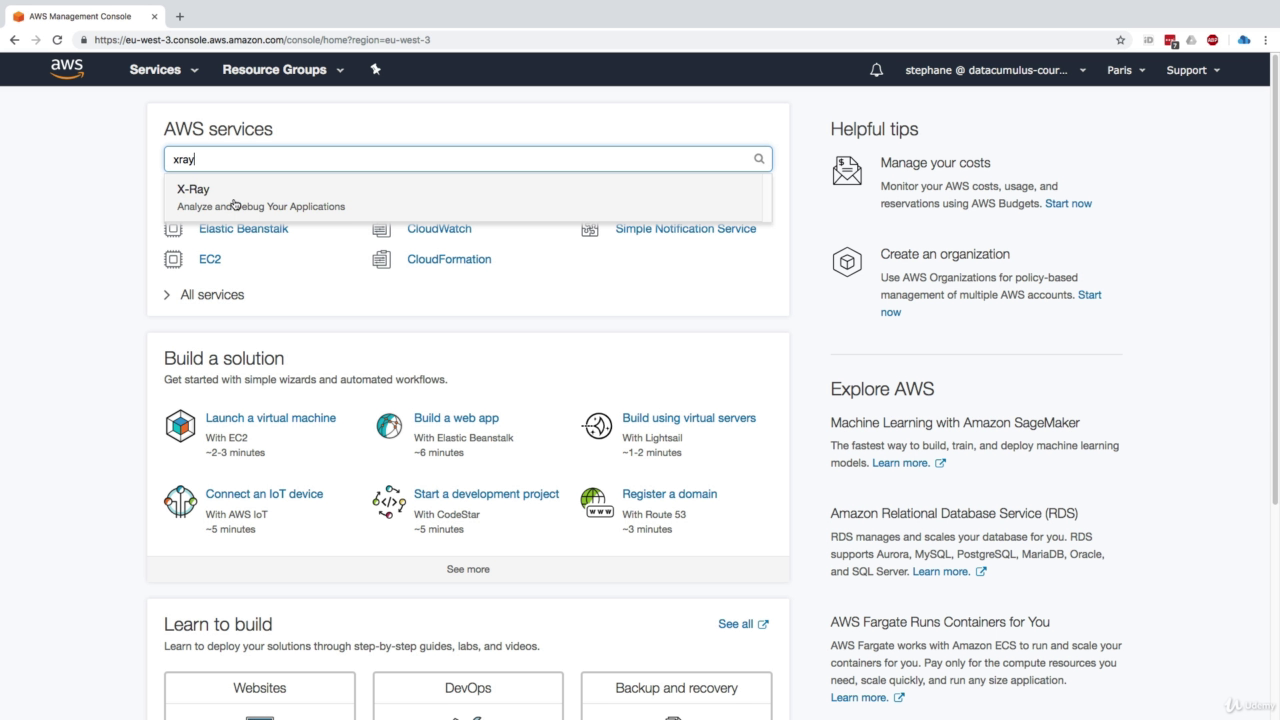
Task: Switch to the AWS Management Console tab
Action: [86, 16]
